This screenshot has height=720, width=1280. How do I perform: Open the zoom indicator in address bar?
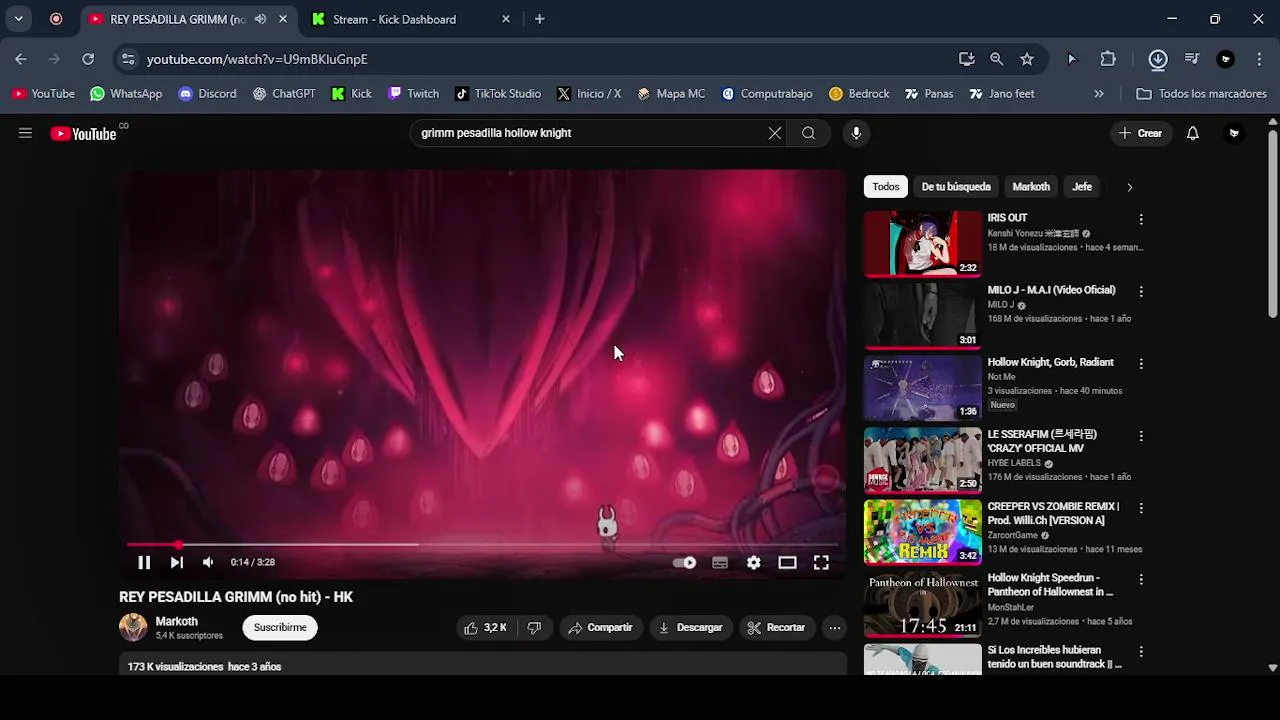(997, 59)
